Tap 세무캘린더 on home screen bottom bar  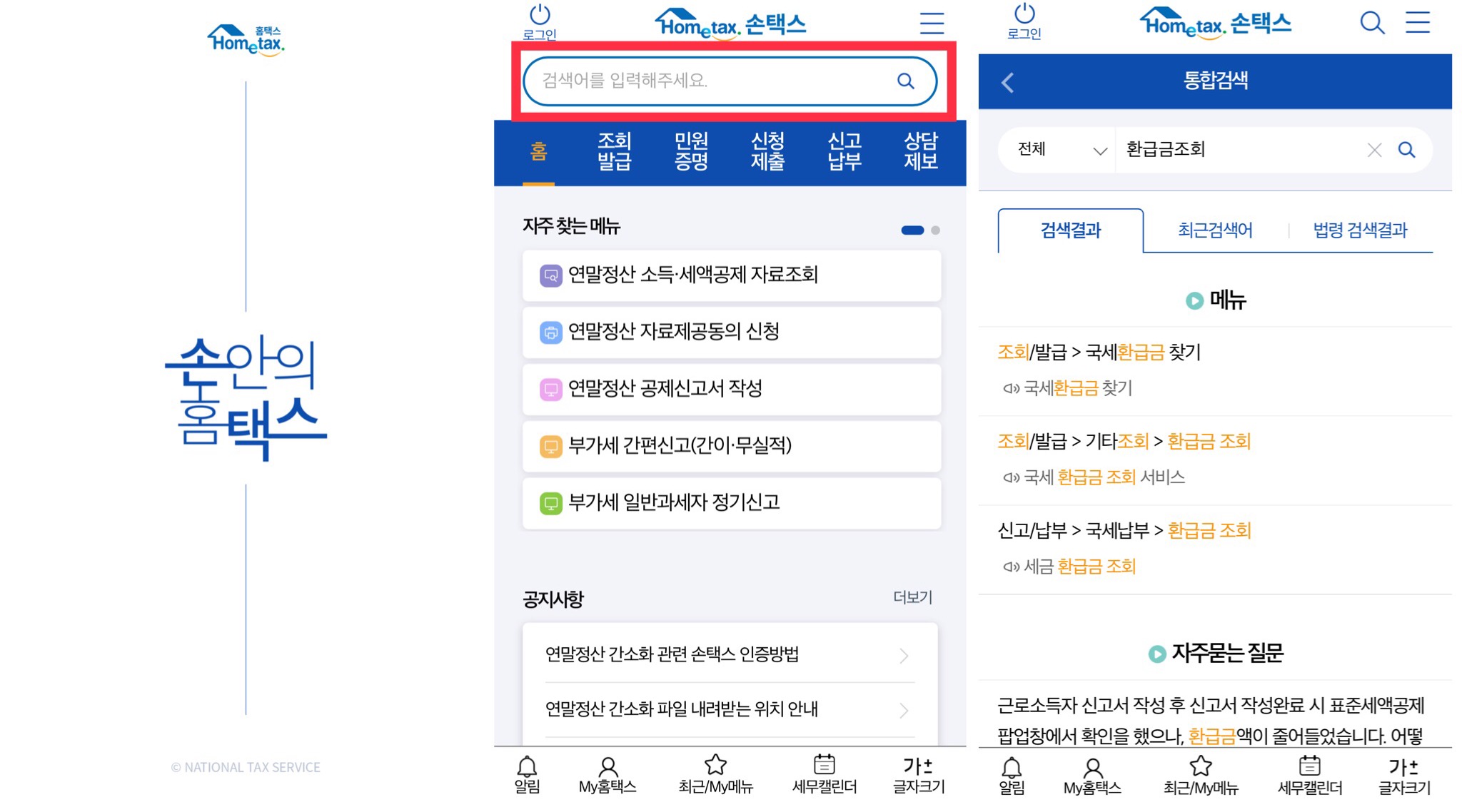click(825, 775)
